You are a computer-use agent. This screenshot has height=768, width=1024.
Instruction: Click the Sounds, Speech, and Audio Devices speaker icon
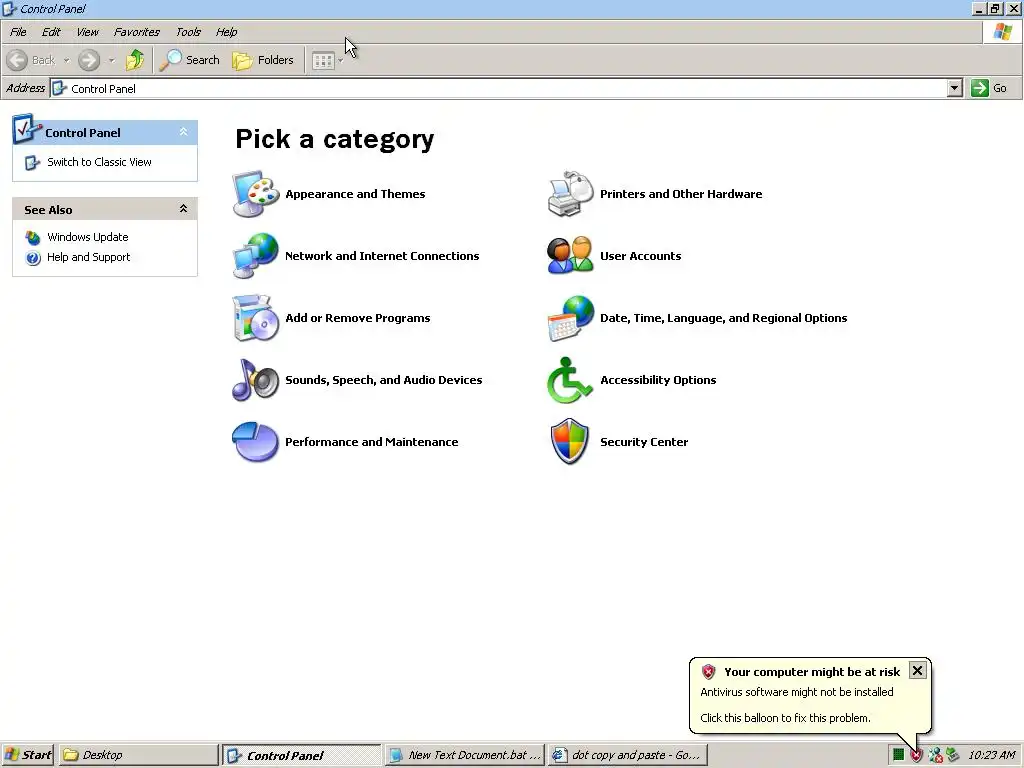tap(255, 379)
